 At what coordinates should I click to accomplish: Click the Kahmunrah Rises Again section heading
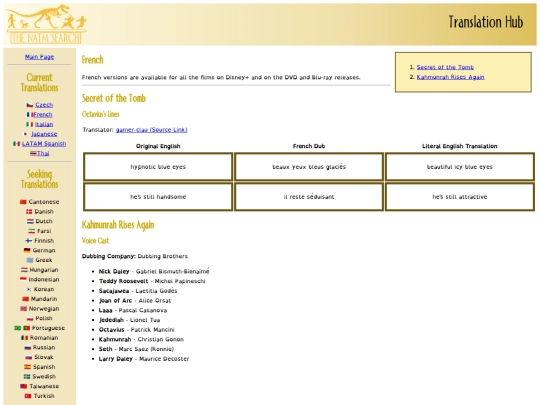click(x=118, y=225)
